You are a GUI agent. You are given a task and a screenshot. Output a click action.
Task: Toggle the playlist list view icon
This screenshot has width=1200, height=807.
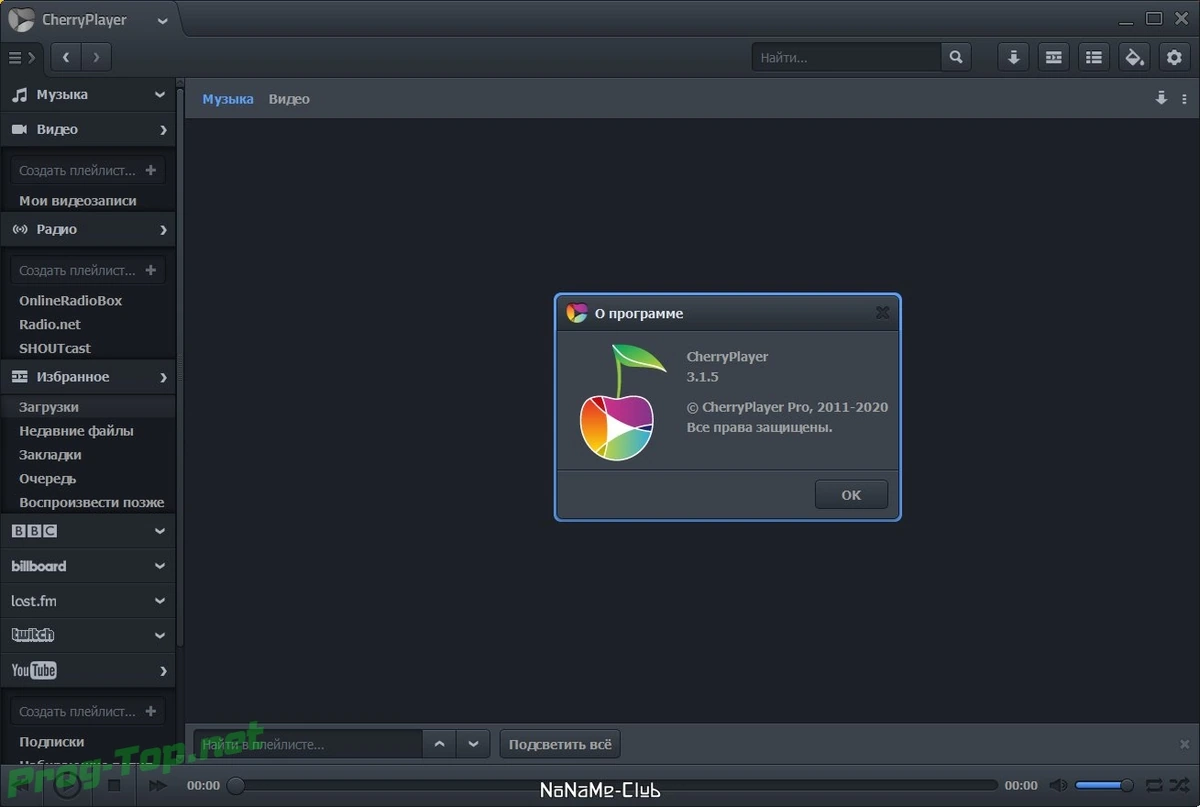(x=1094, y=57)
